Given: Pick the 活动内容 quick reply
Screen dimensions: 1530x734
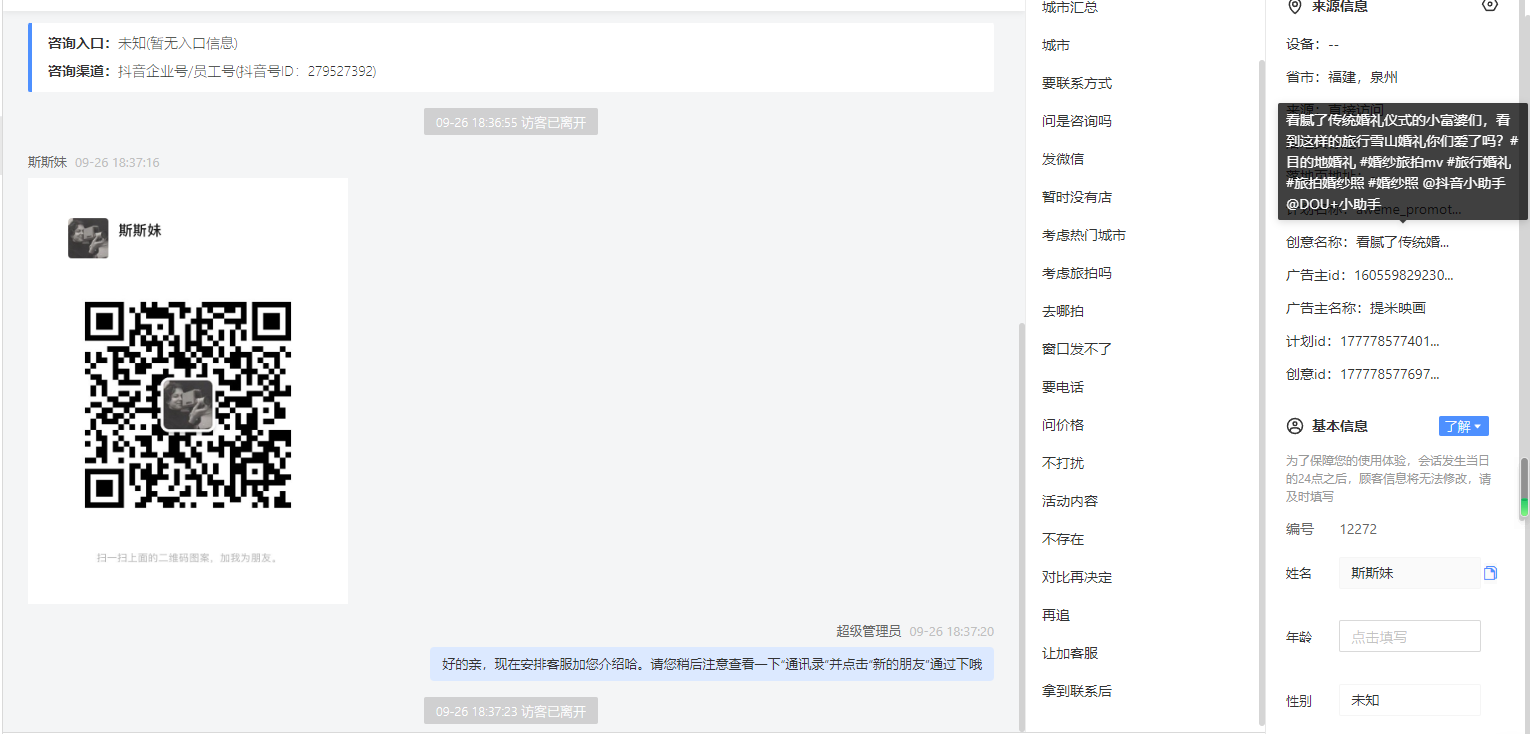Looking at the screenshot, I should point(1070,501).
